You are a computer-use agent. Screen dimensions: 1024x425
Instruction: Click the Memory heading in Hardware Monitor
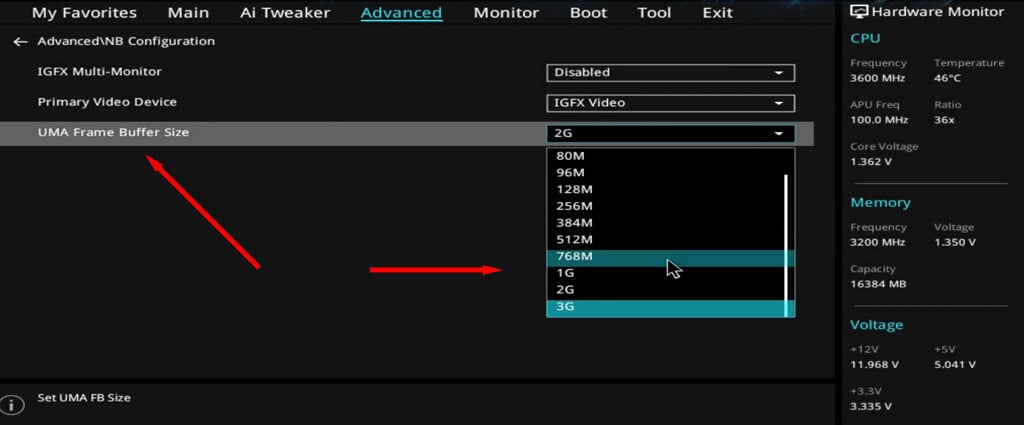[880, 203]
